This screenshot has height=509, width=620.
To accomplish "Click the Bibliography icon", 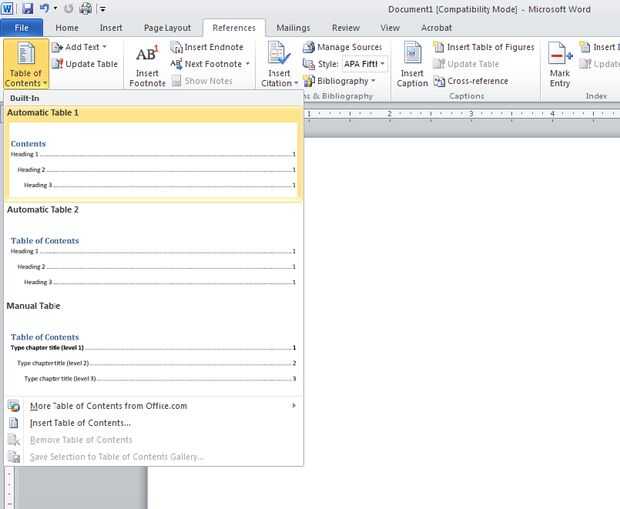I will click(x=309, y=81).
